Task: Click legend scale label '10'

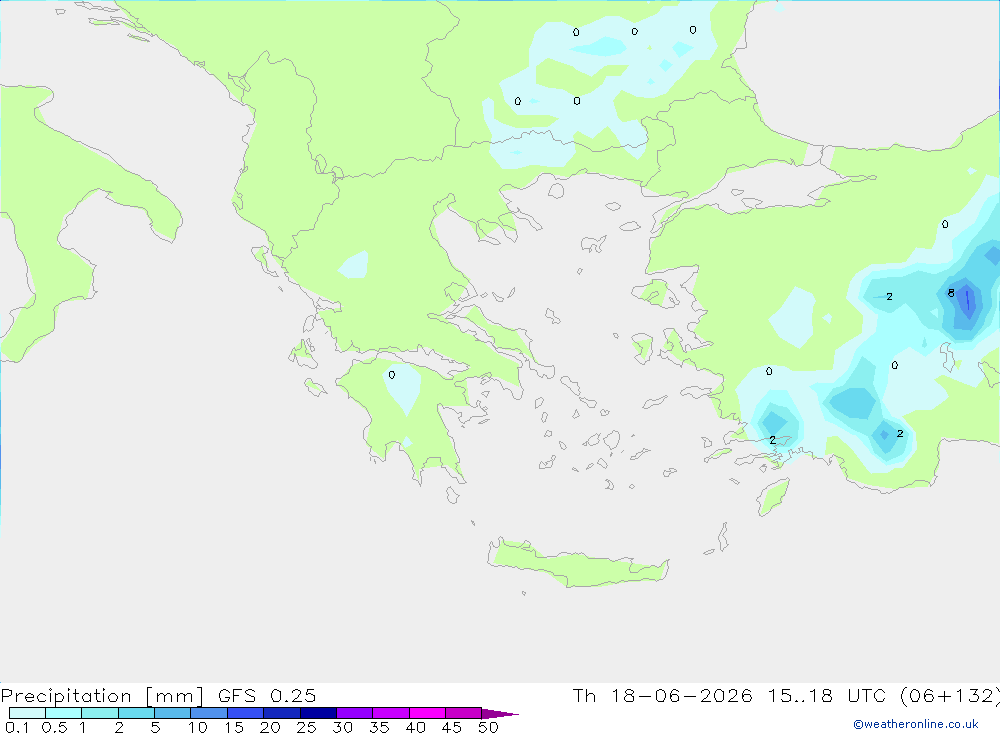Action: click(197, 727)
